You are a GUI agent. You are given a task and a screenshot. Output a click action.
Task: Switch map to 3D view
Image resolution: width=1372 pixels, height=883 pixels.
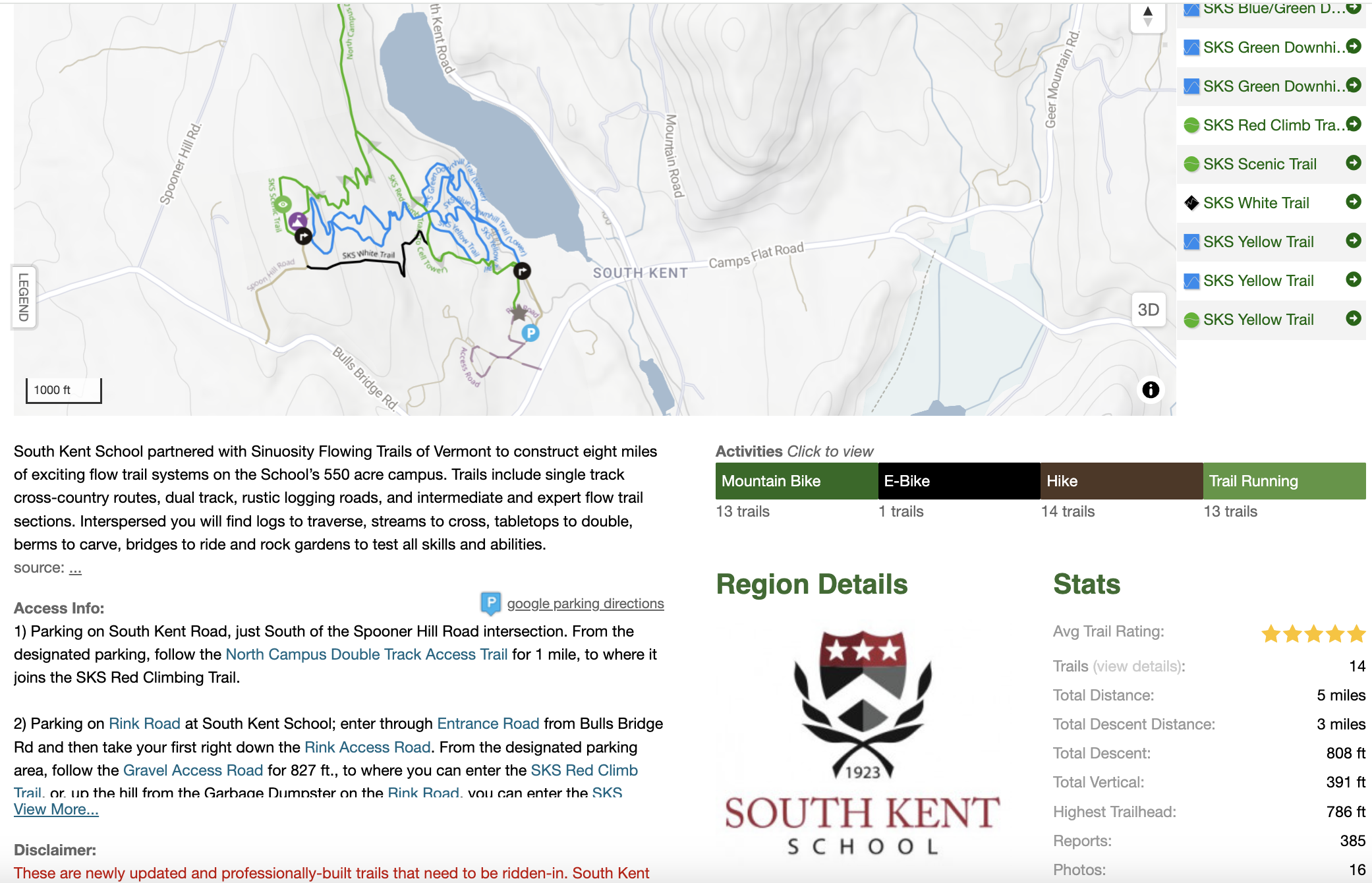click(x=1148, y=310)
